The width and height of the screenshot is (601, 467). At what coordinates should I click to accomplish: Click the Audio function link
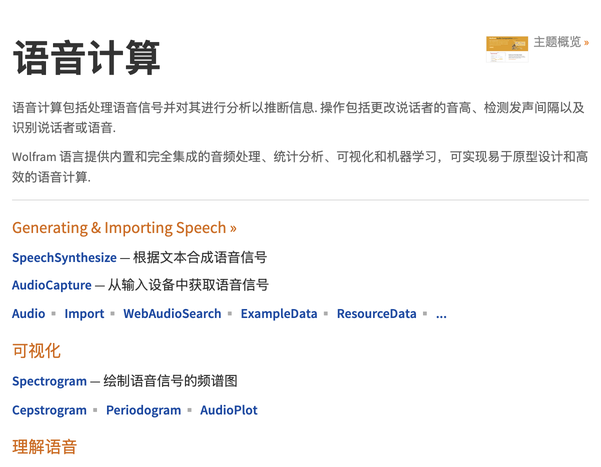(x=28, y=314)
